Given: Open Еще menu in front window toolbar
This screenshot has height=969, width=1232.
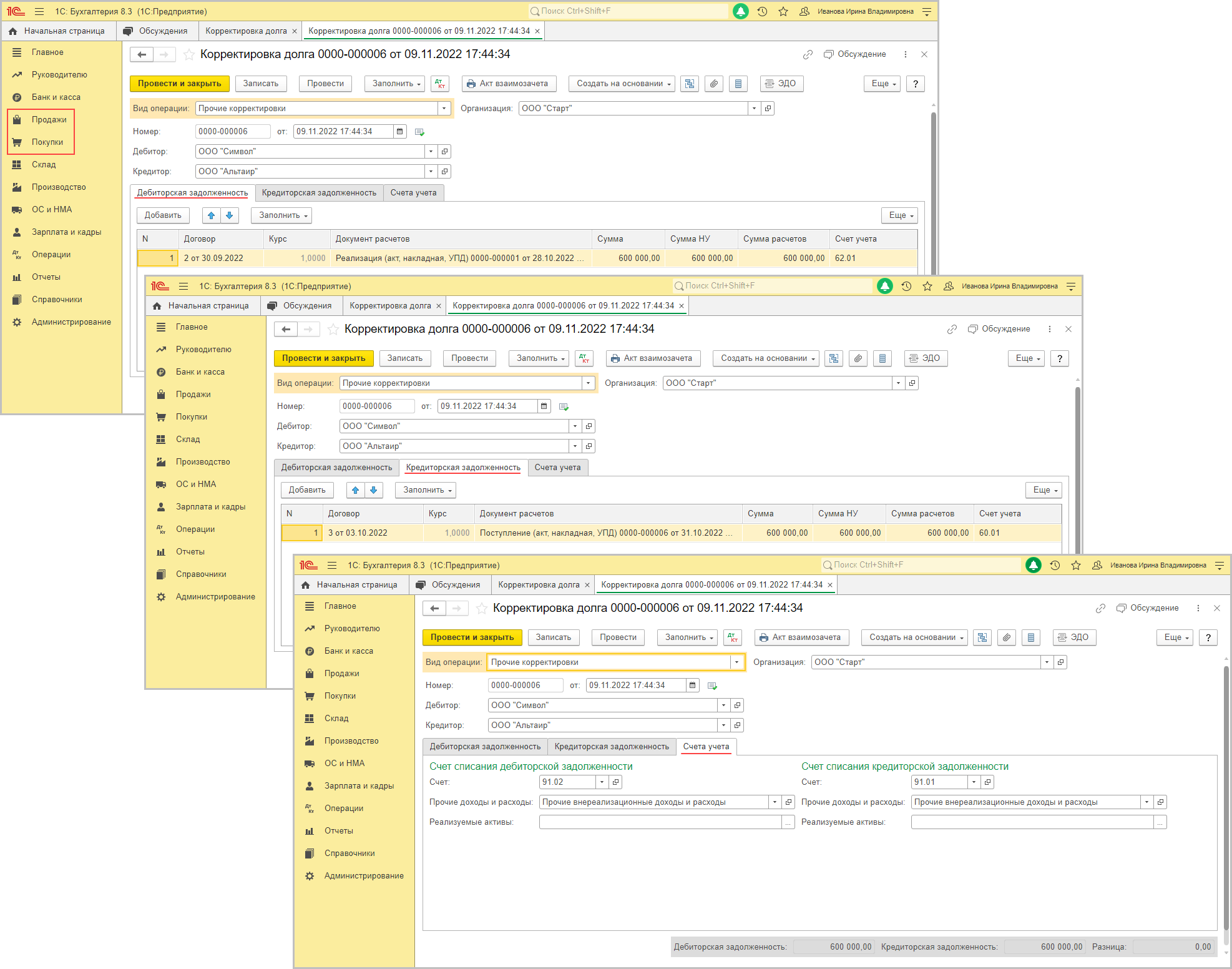Looking at the screenshot, I should (x=1175, y=637).
